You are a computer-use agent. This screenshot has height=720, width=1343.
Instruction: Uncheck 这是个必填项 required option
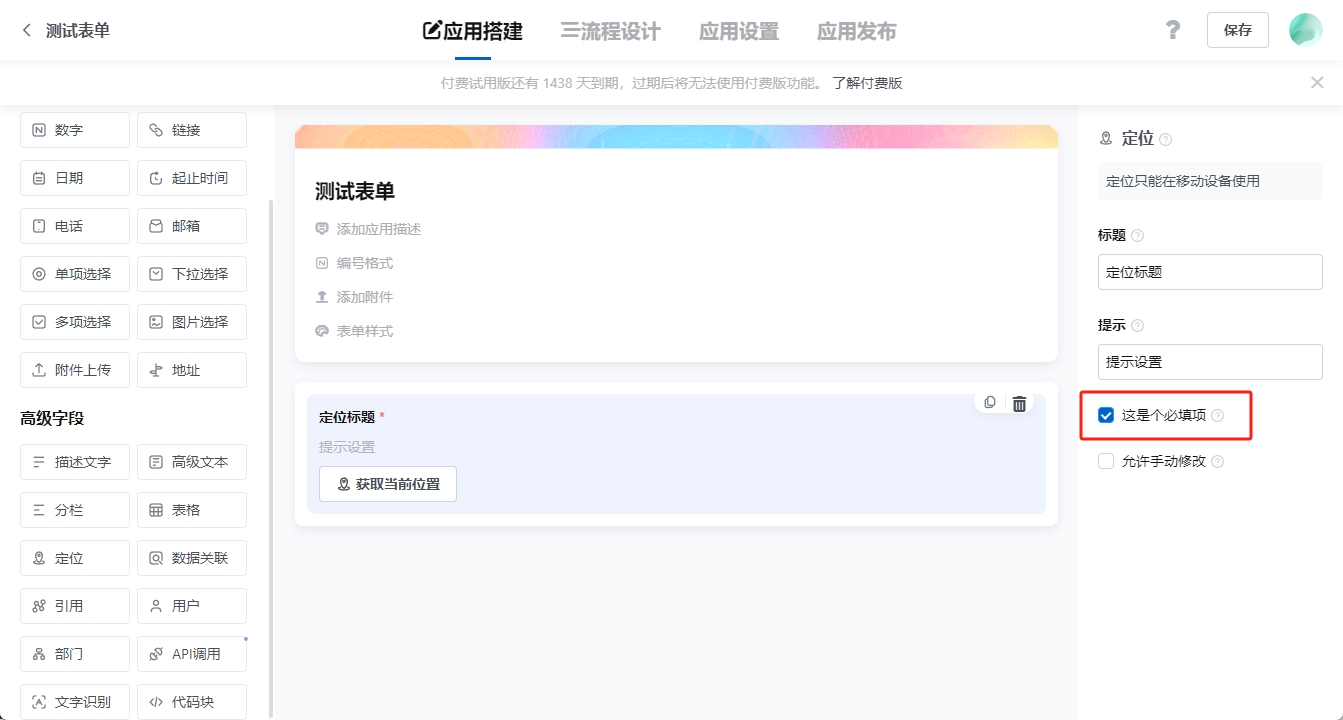1105,414
